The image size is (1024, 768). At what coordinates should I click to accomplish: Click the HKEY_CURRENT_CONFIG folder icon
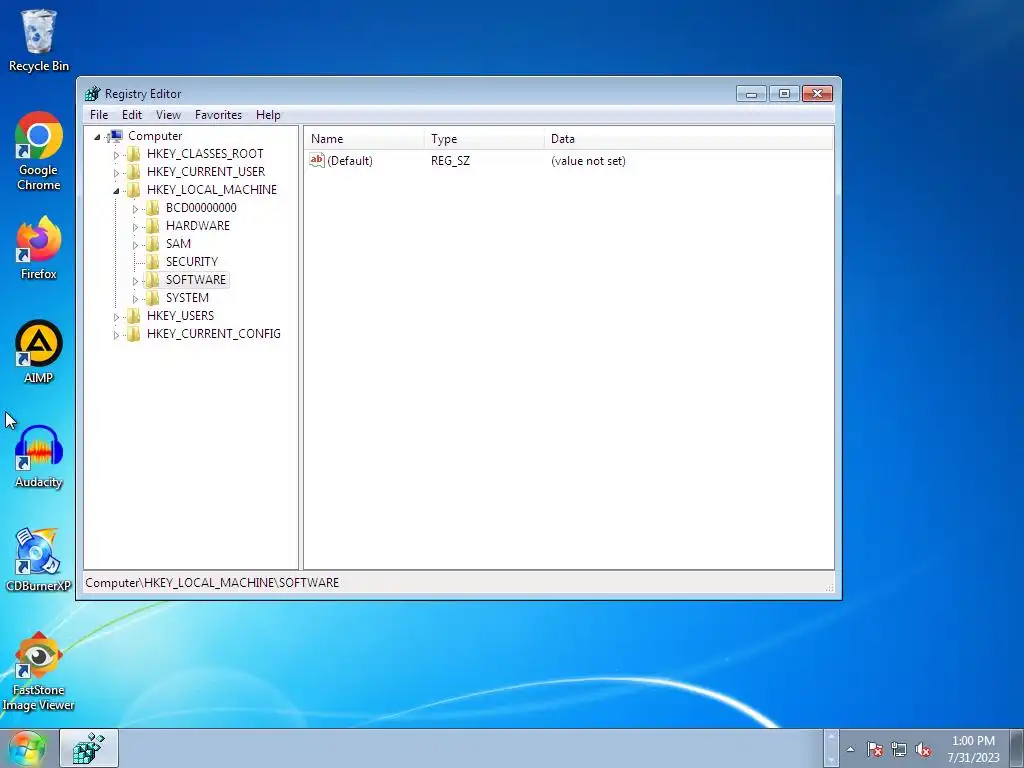(134, 334)
